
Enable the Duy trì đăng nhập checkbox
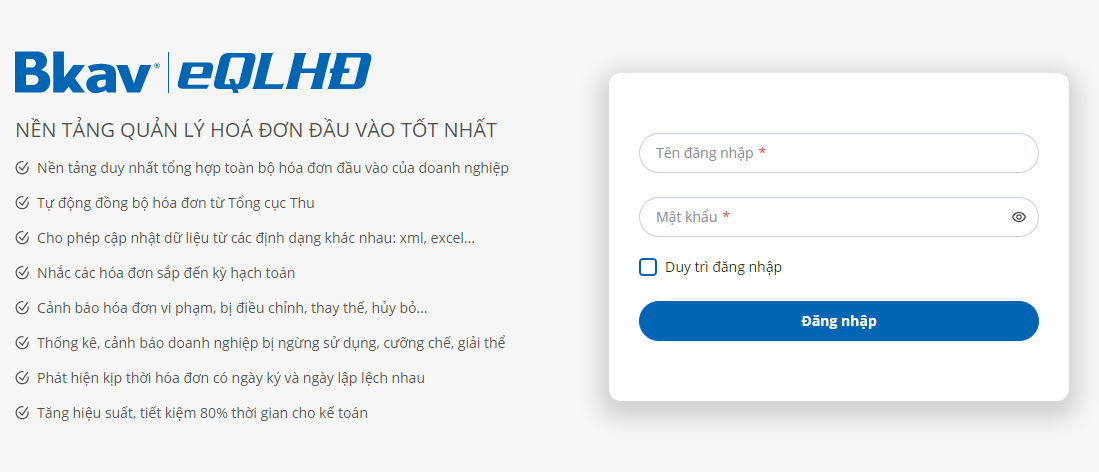(x=648, y=267)
